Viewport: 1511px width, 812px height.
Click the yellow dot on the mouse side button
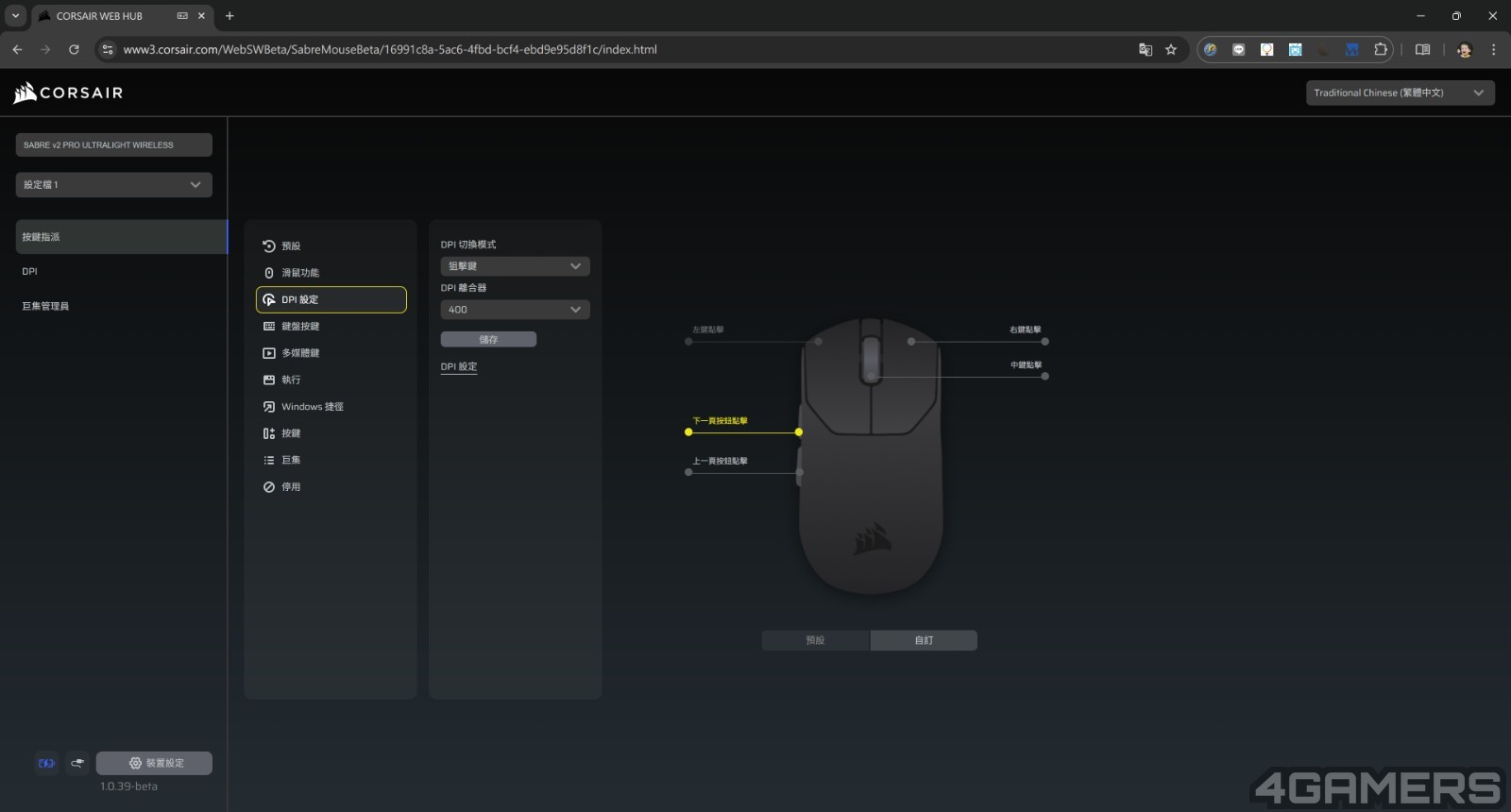click(799, 432)
